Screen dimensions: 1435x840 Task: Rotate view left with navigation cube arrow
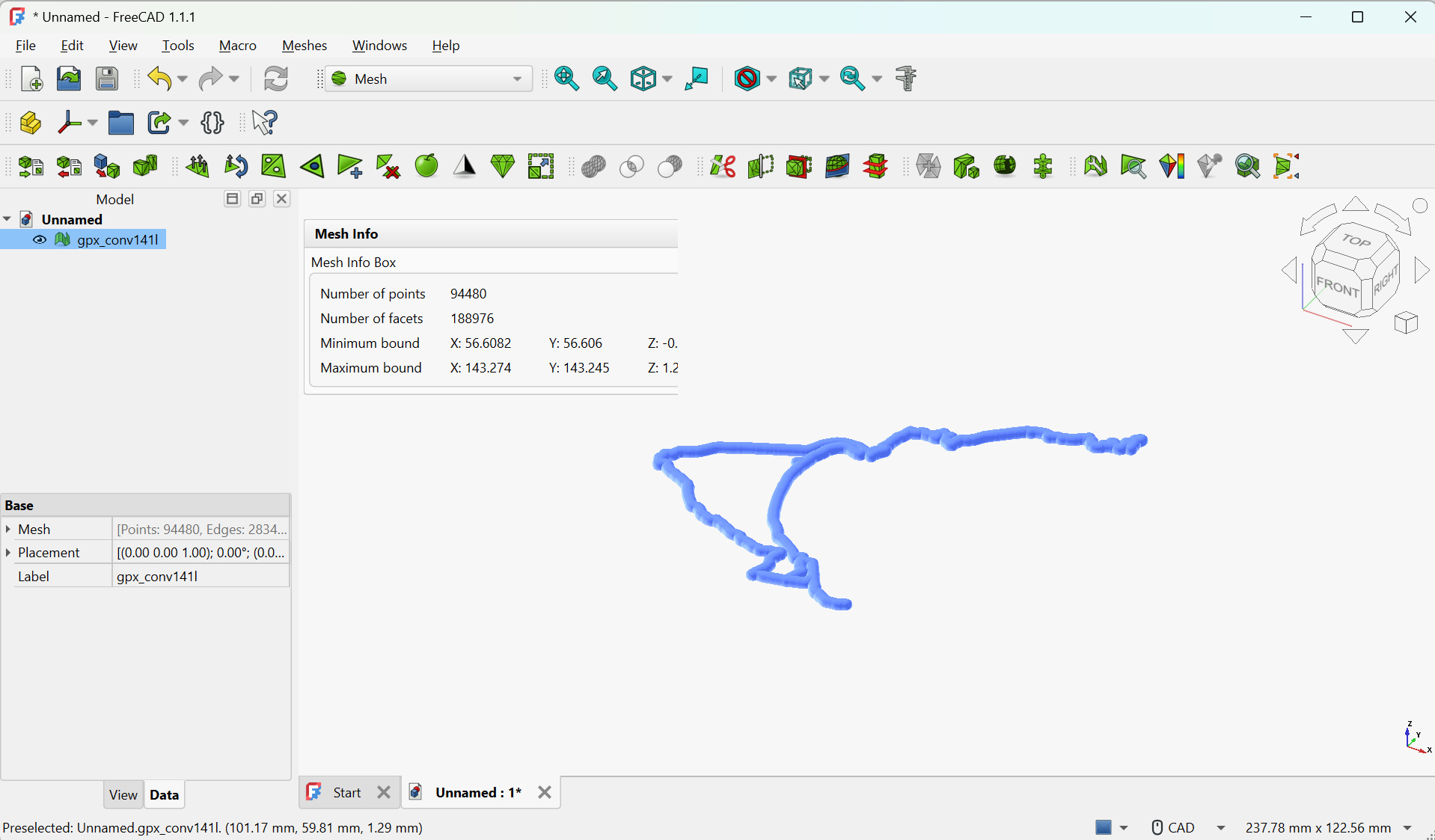click(x=1289, y=270)
